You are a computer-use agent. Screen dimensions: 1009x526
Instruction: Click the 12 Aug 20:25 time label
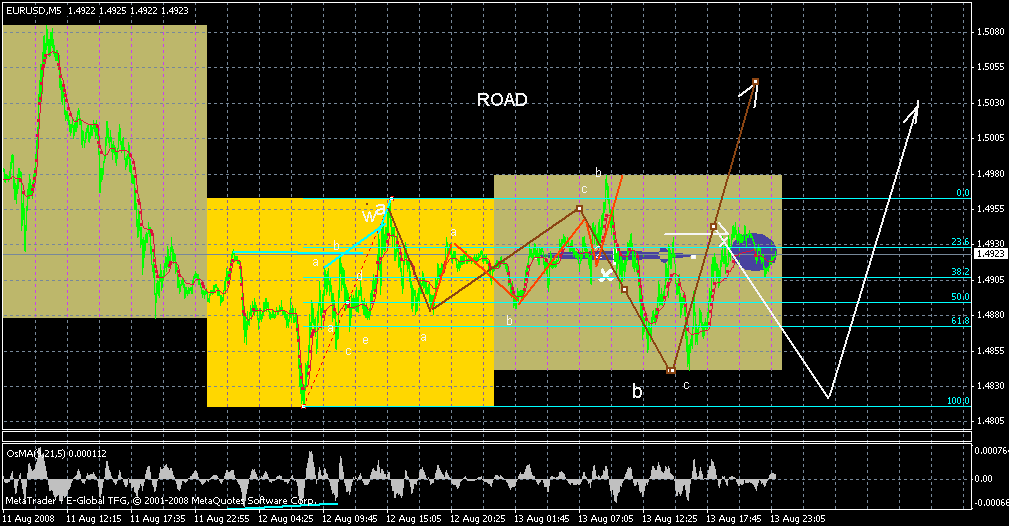[x=477, y=518]
